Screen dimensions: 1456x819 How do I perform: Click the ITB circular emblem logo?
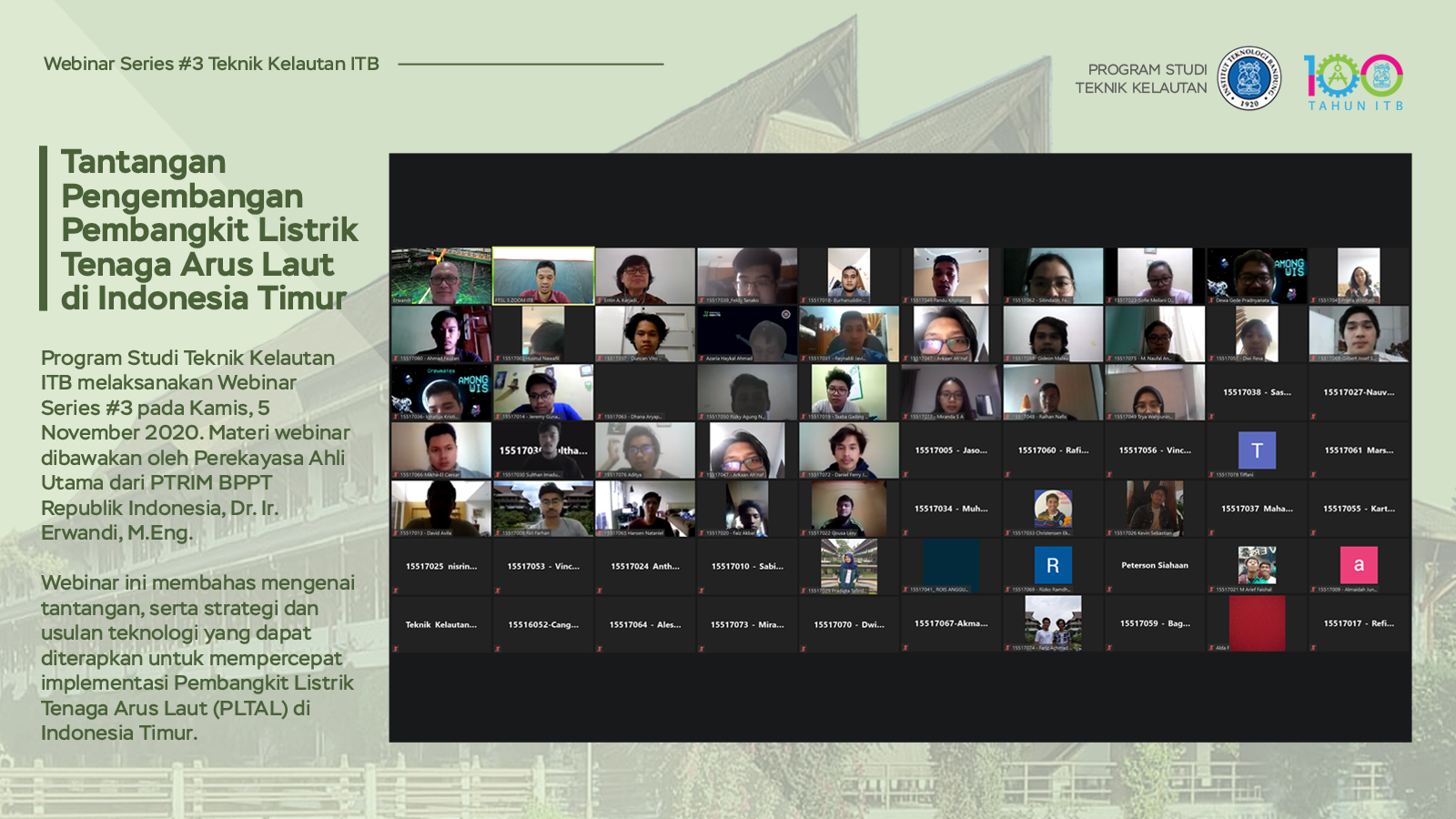[1249, 78]
